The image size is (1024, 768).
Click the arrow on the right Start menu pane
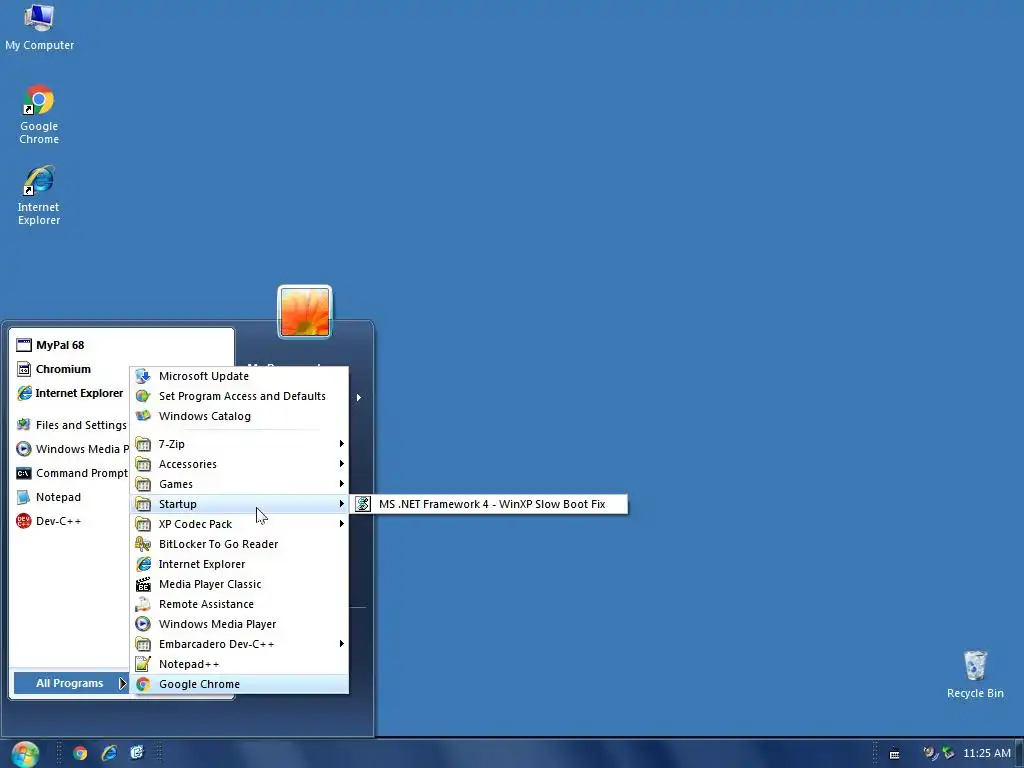click(x=359, y=397)
